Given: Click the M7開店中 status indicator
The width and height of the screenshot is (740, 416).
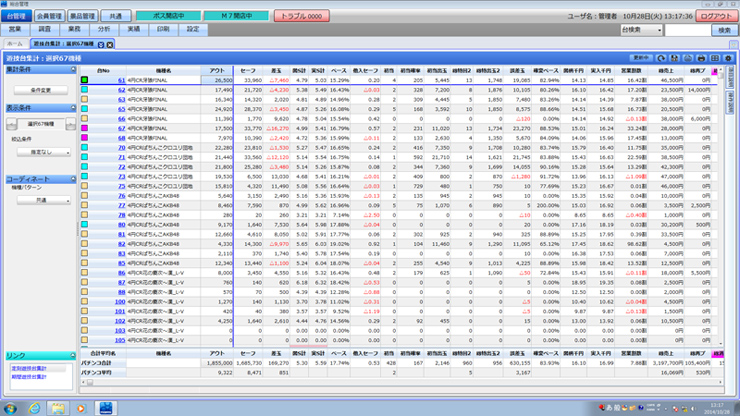Looking at the screenshot, I should coord(236,16).
